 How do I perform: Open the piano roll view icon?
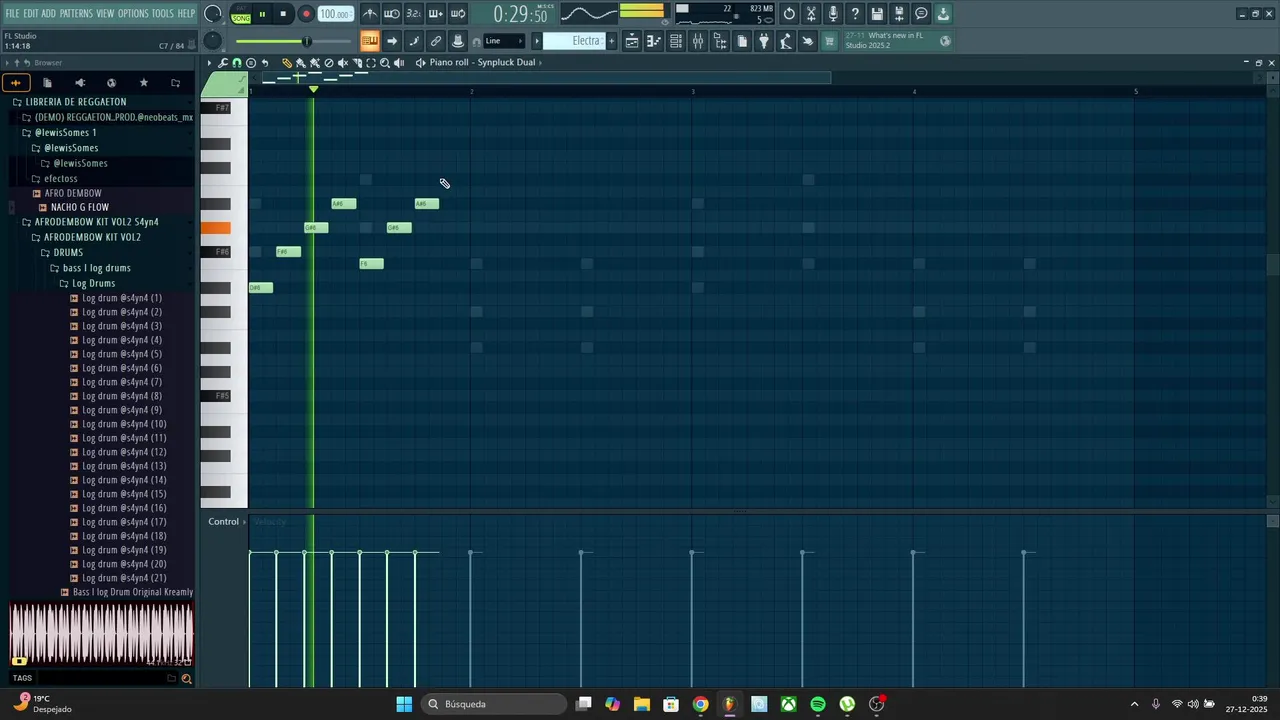654,41
